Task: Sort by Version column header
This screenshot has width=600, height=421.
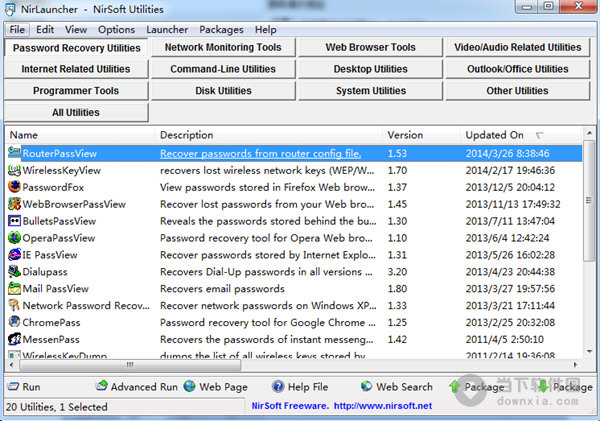Action: pyautogui.click(x=421, y=135)
